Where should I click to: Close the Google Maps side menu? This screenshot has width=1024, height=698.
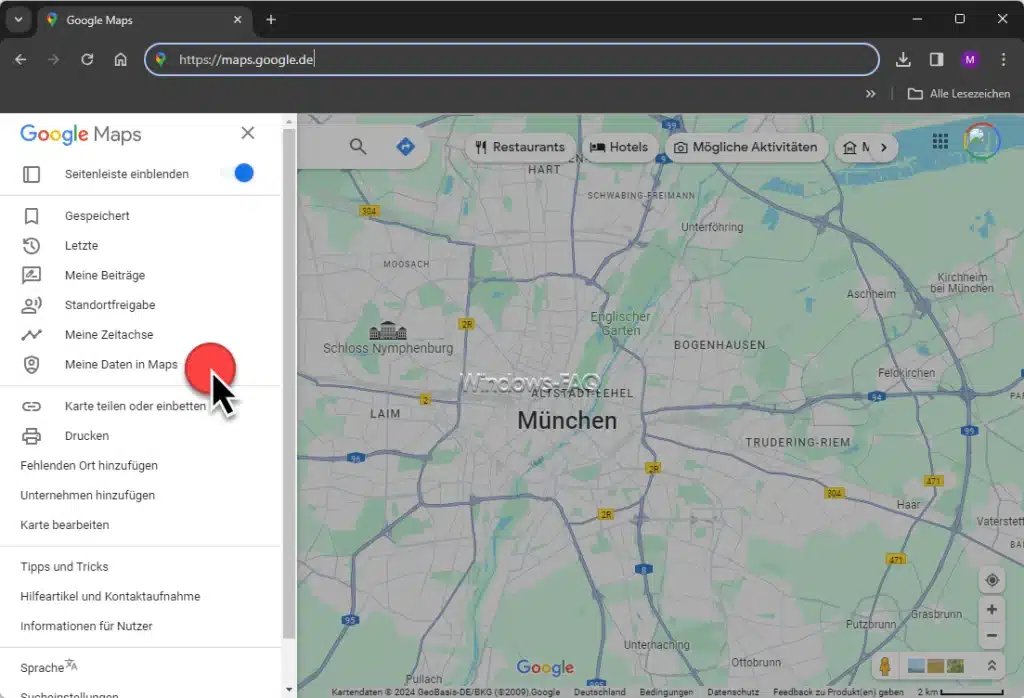248,133
